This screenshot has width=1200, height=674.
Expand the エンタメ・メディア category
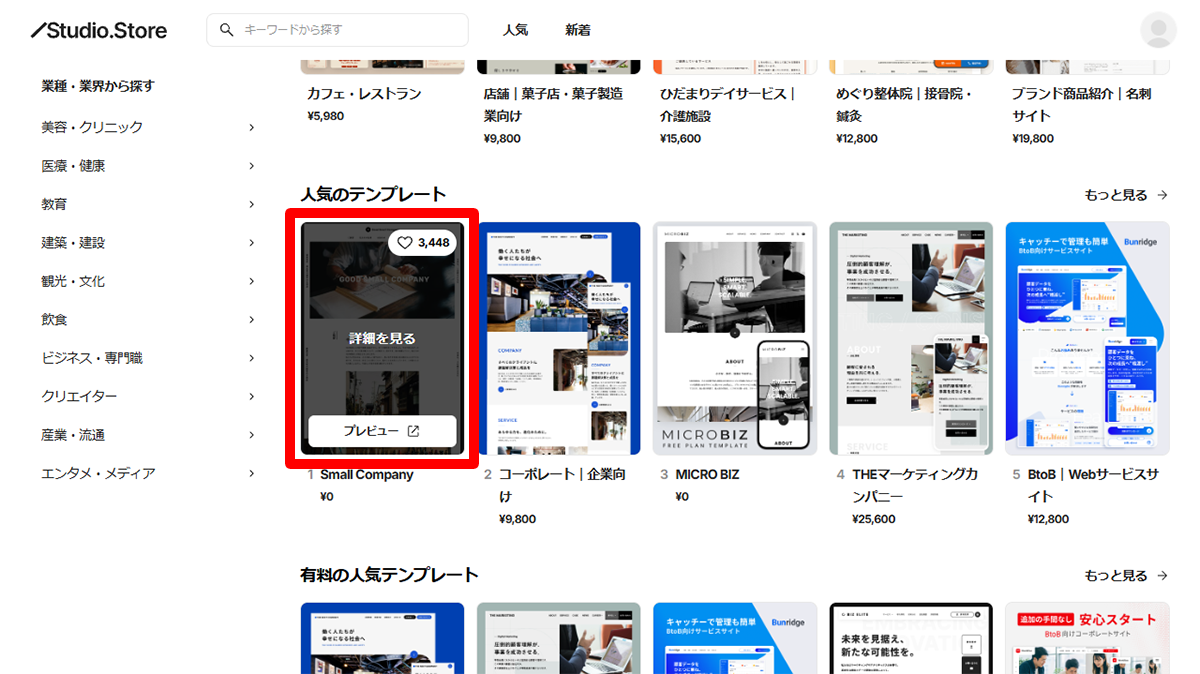(251, 473)
